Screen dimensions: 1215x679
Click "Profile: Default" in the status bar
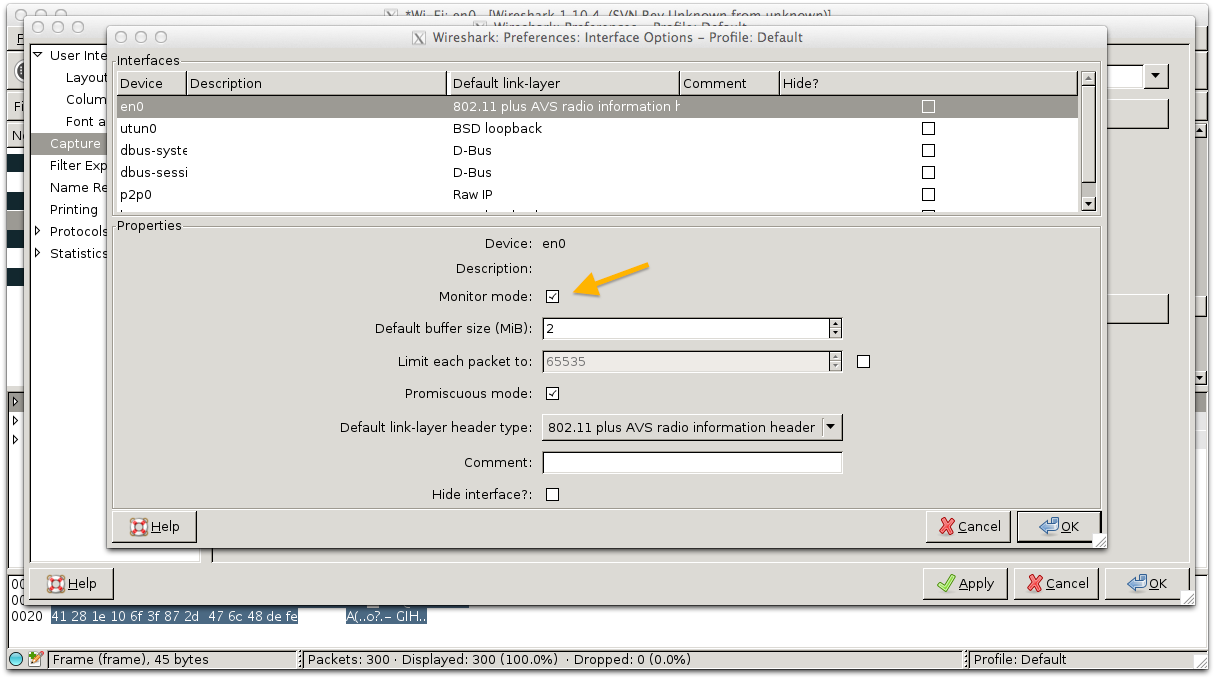pyautogui.click(x=1020, y=659)
